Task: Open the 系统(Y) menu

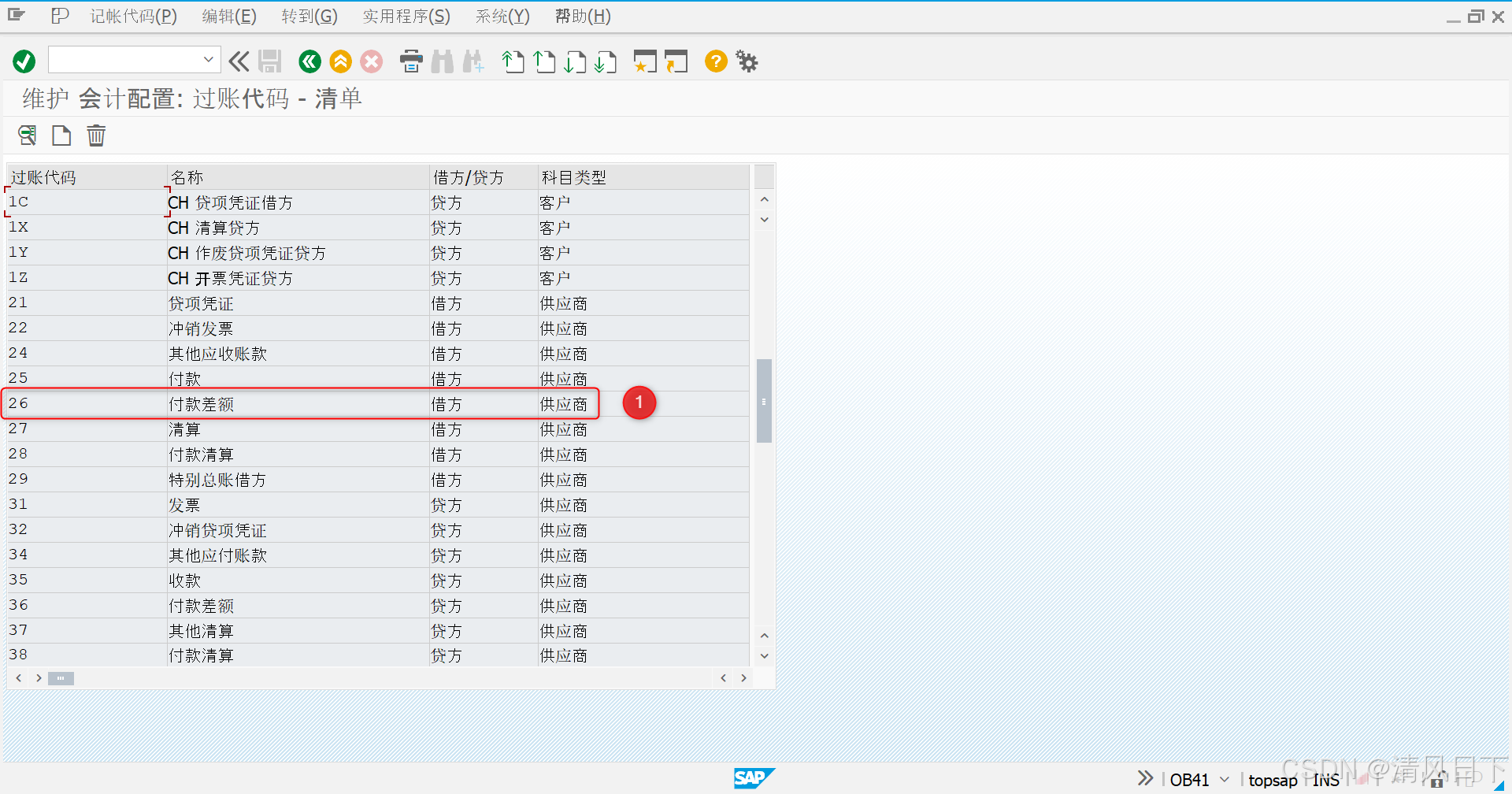Action: point(502,16)
